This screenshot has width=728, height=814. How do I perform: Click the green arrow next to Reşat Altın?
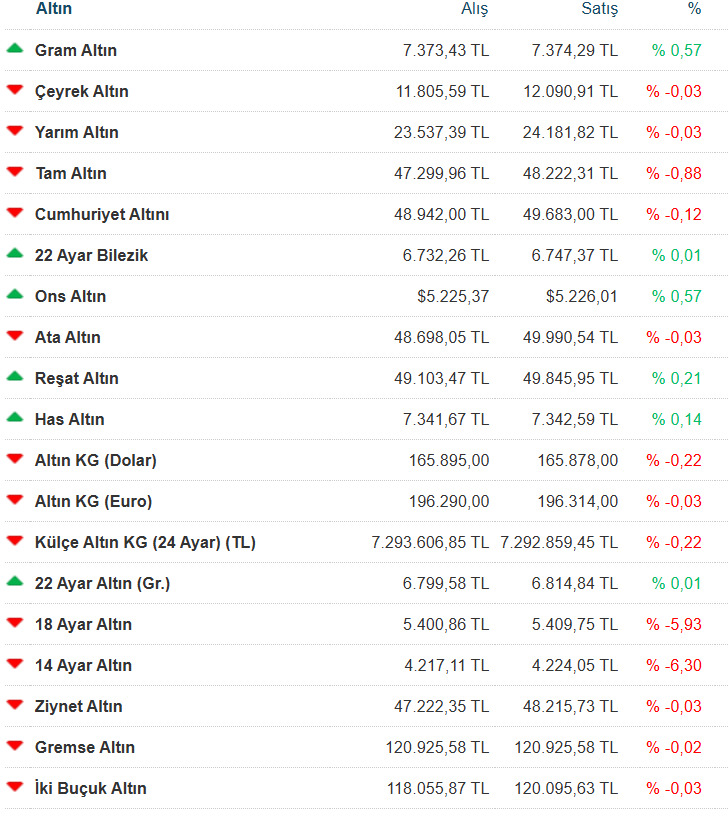coord(14,376)
